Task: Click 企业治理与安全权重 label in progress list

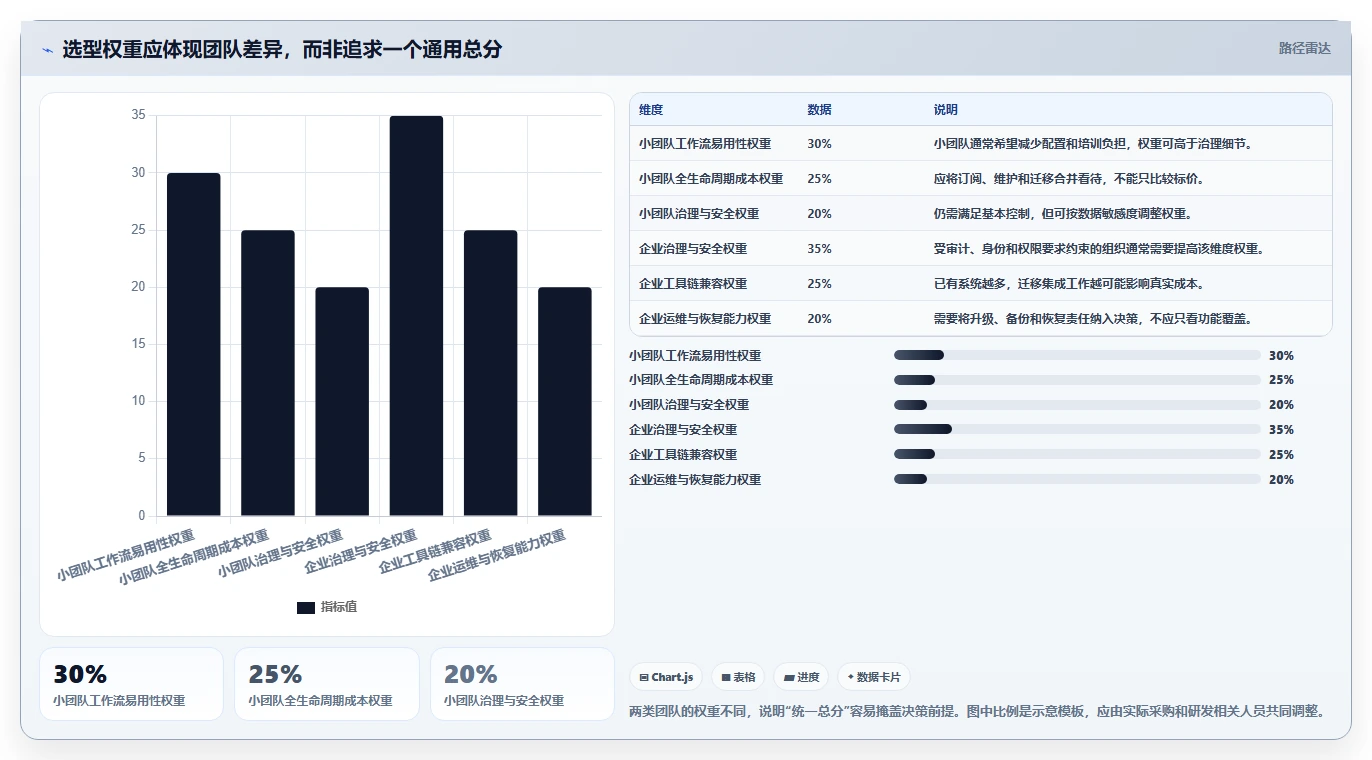Action: (x=683, y=430)
